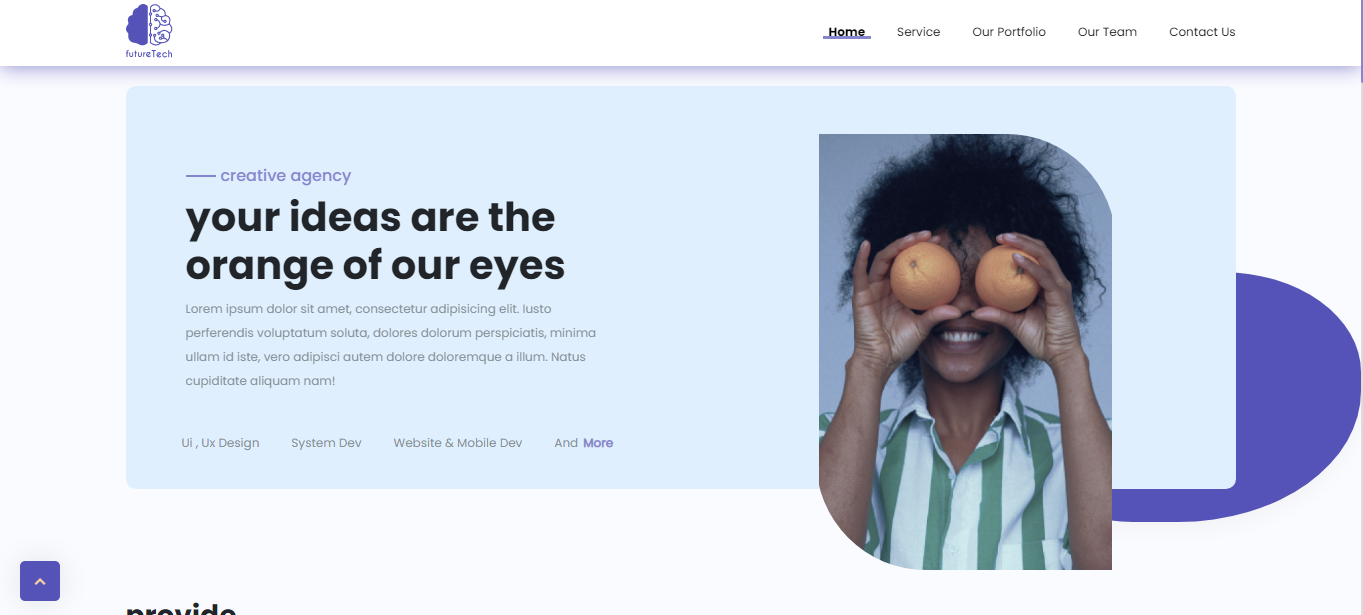Navigate to Our Team section
Viewport: 1363px width, 615px height.
[x=1107, y=32]
